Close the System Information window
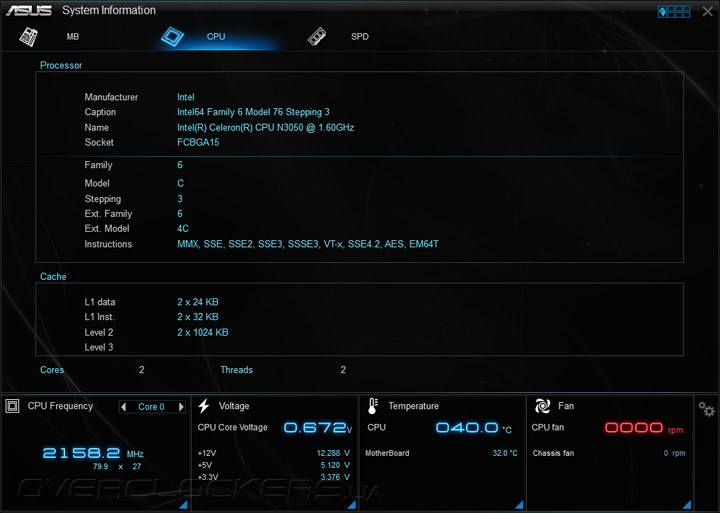Image resolution: width=720 pixels, height=513 pixels. pos(708,11)
